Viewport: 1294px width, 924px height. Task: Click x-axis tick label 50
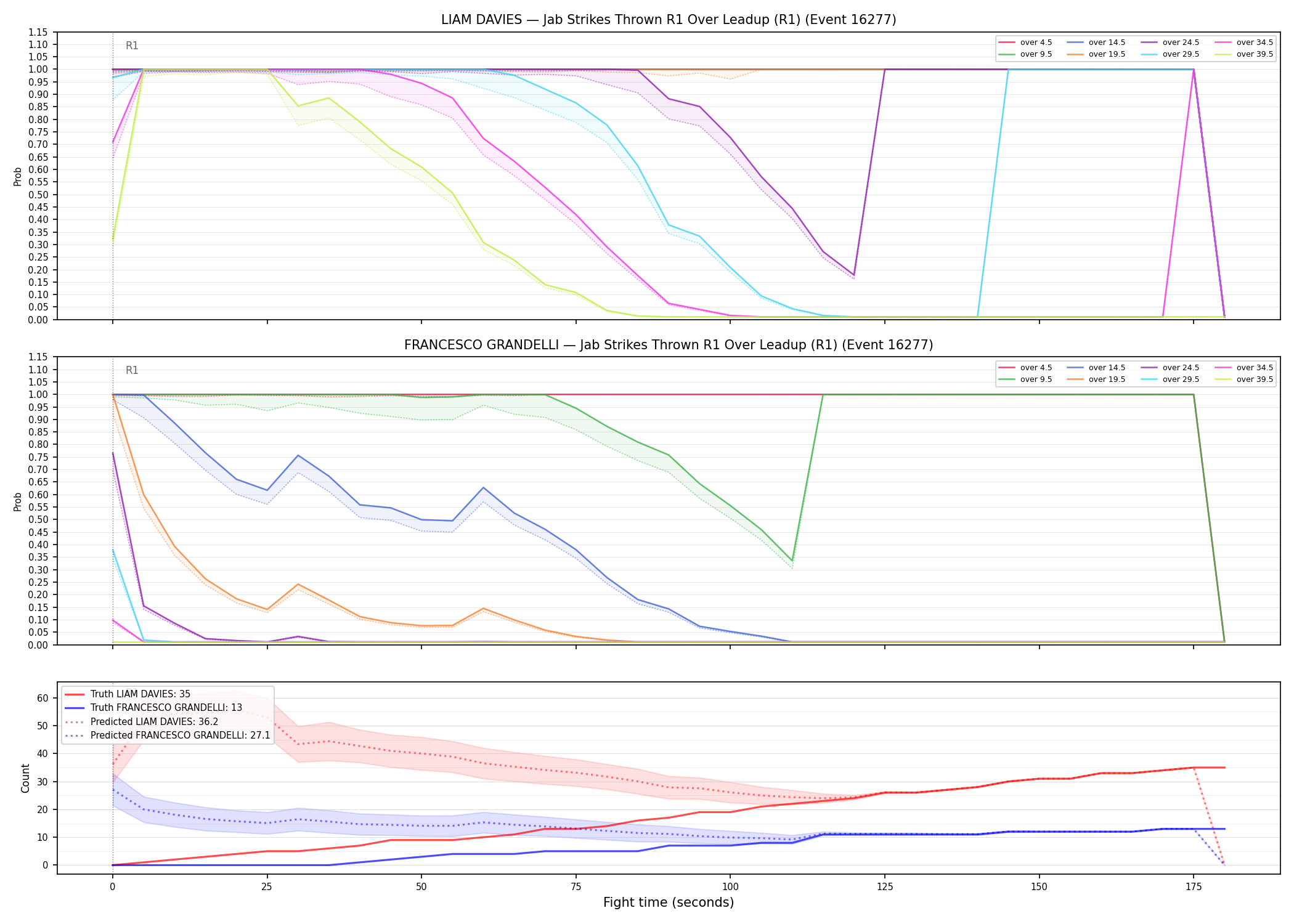click(421, 887)
